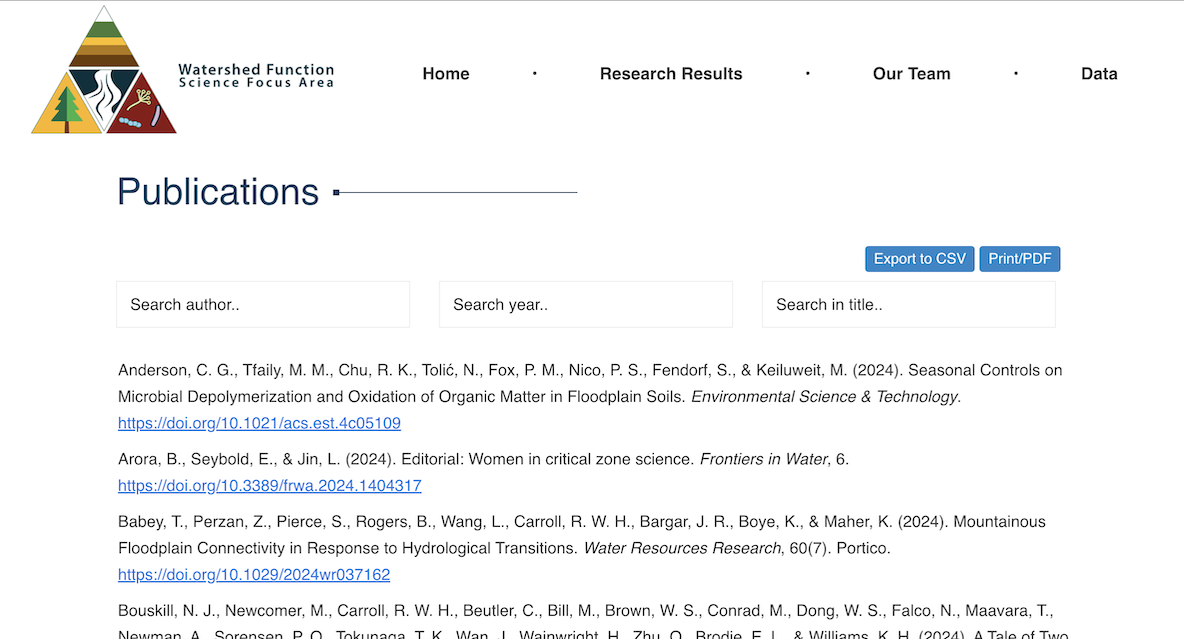This screenshot has width=1184, height=639.
Task: Go to the Our Team page
Action: (x=911, y=73)
